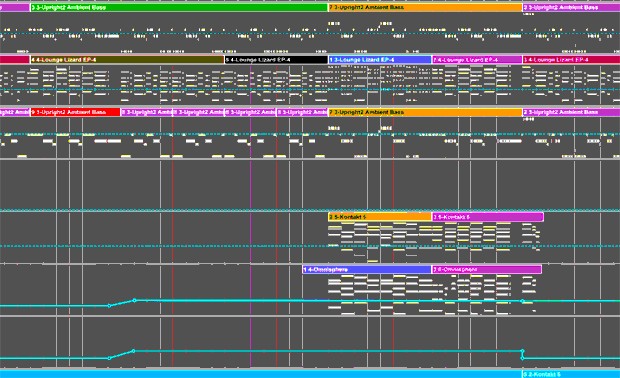Select magenta 4-Lounge Lizard EP-4 clip after blue clip
This screenshot has height=378, width=620.
pos(477,60)
